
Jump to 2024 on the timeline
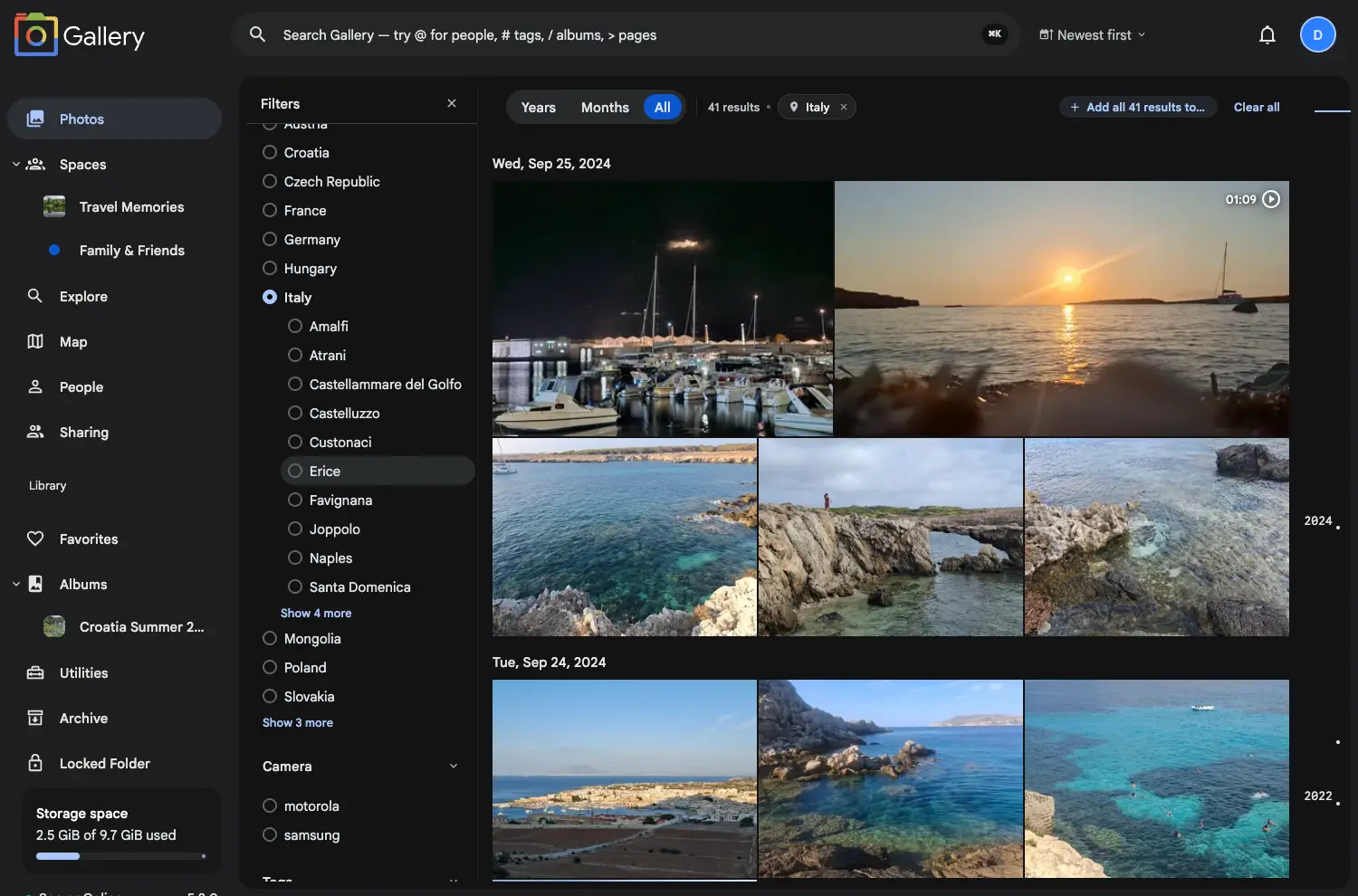pyautogui.click(x=1318, y=521)
